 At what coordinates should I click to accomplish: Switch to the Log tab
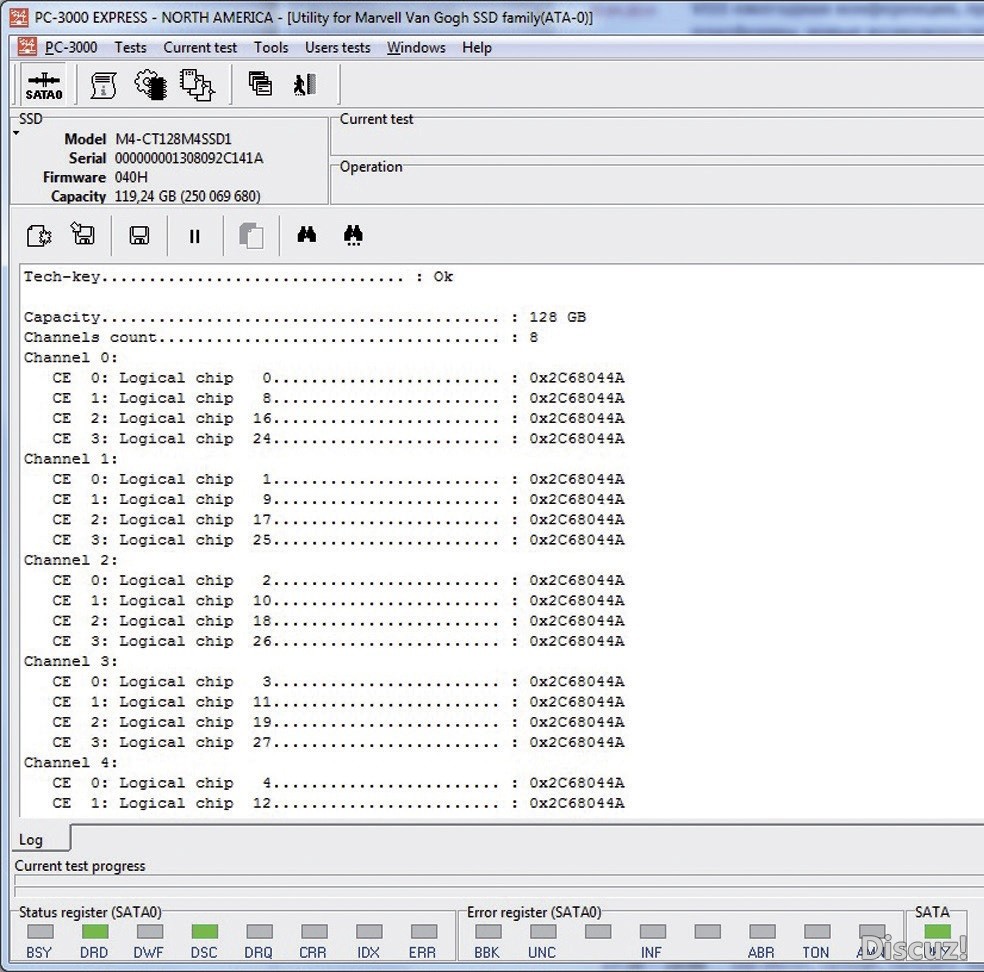[40, 839]
